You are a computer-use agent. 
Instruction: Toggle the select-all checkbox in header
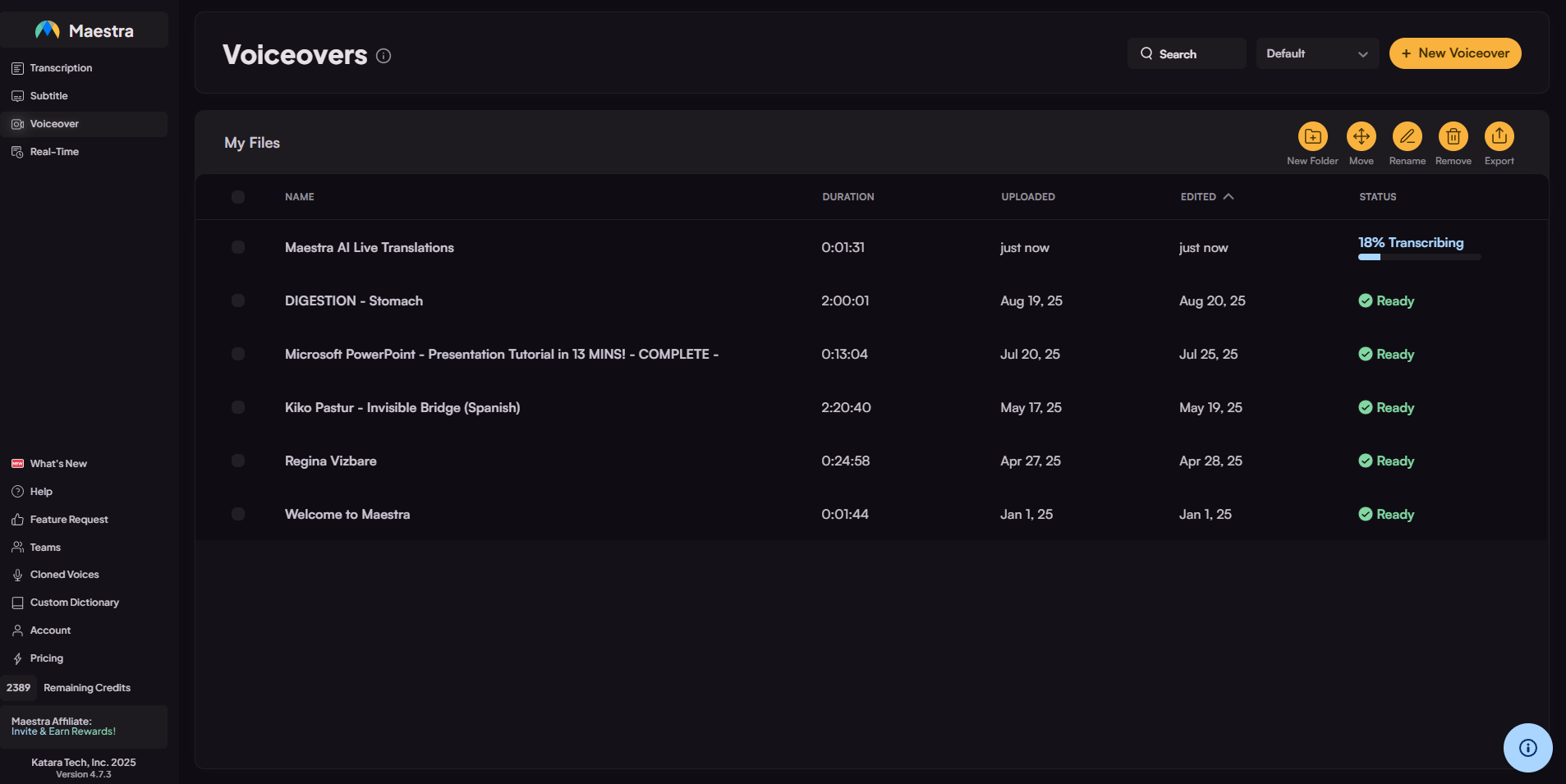[x=238, y=197]
